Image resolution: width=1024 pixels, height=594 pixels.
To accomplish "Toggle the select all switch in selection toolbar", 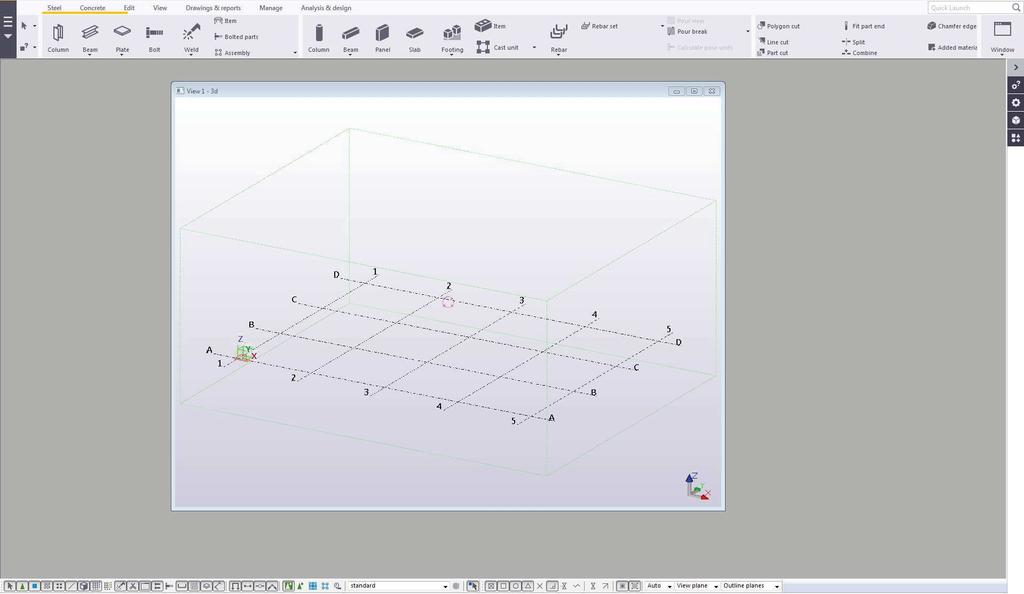I will [x=10, y=586].
